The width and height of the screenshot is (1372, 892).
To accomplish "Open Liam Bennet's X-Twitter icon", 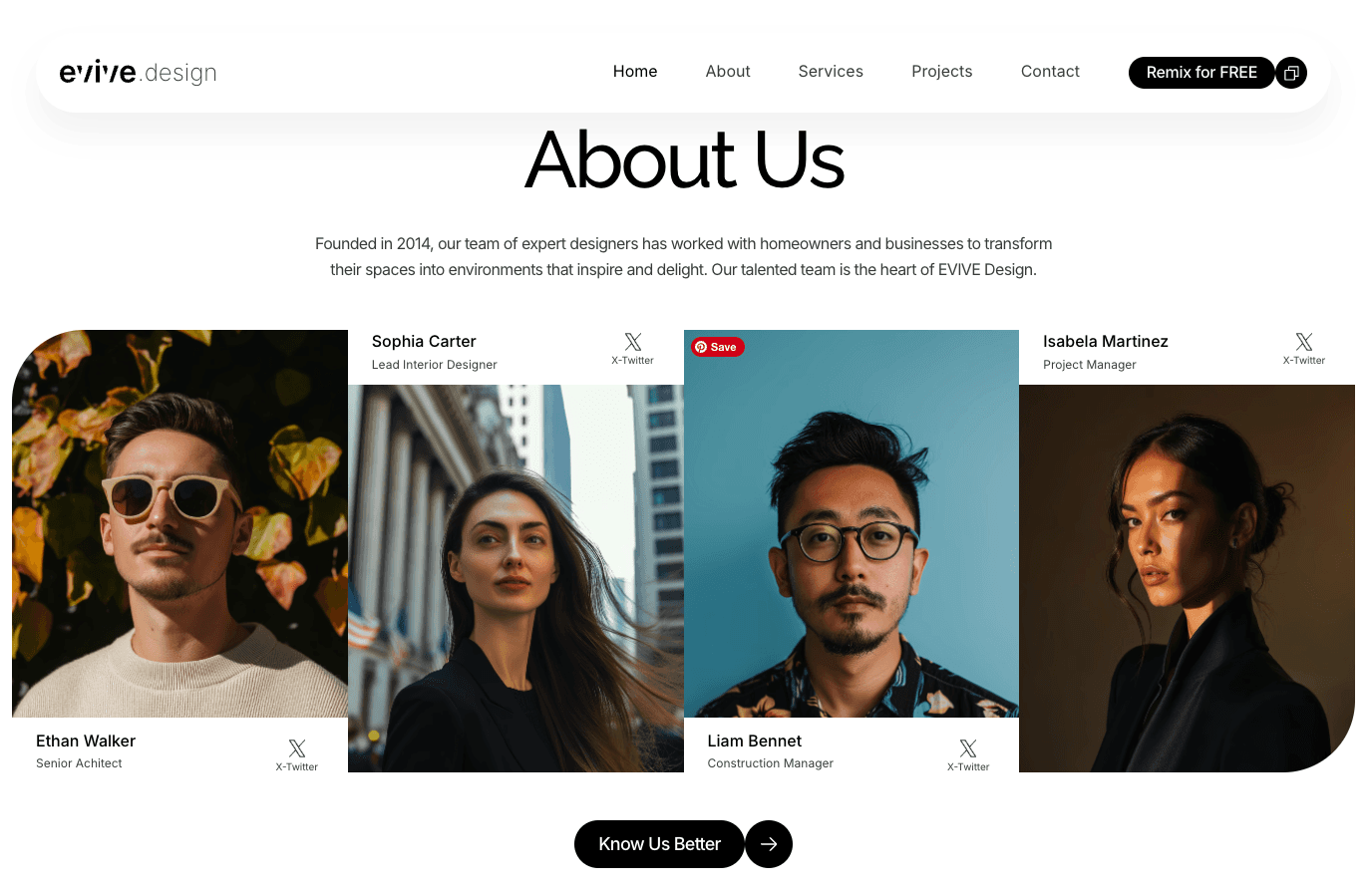I will click(968, 748).
